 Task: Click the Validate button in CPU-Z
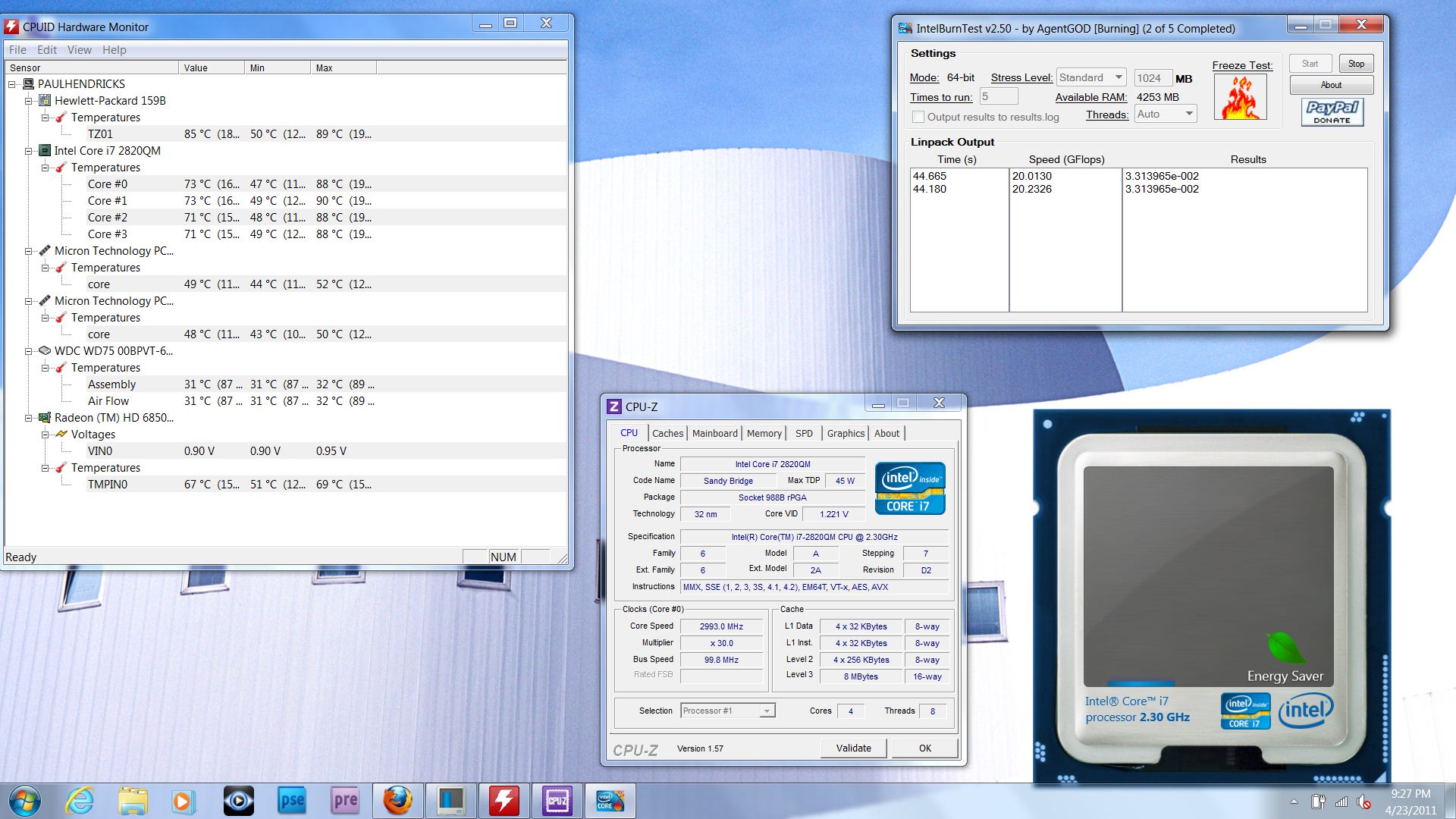(x=853, y=748)
